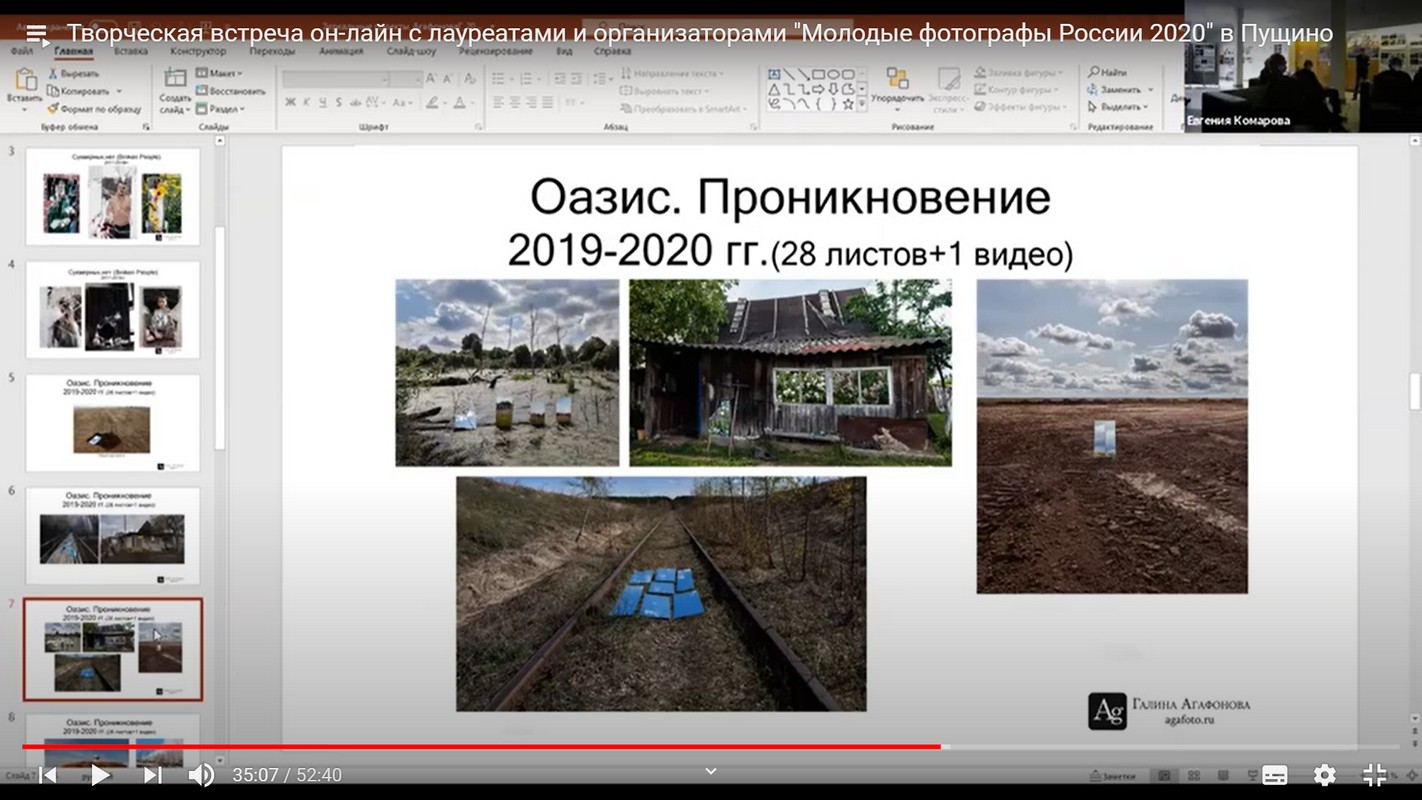Expand the shapes gallery more arrow
This screenshot has height=800, width=1422.
coord(862,104)
